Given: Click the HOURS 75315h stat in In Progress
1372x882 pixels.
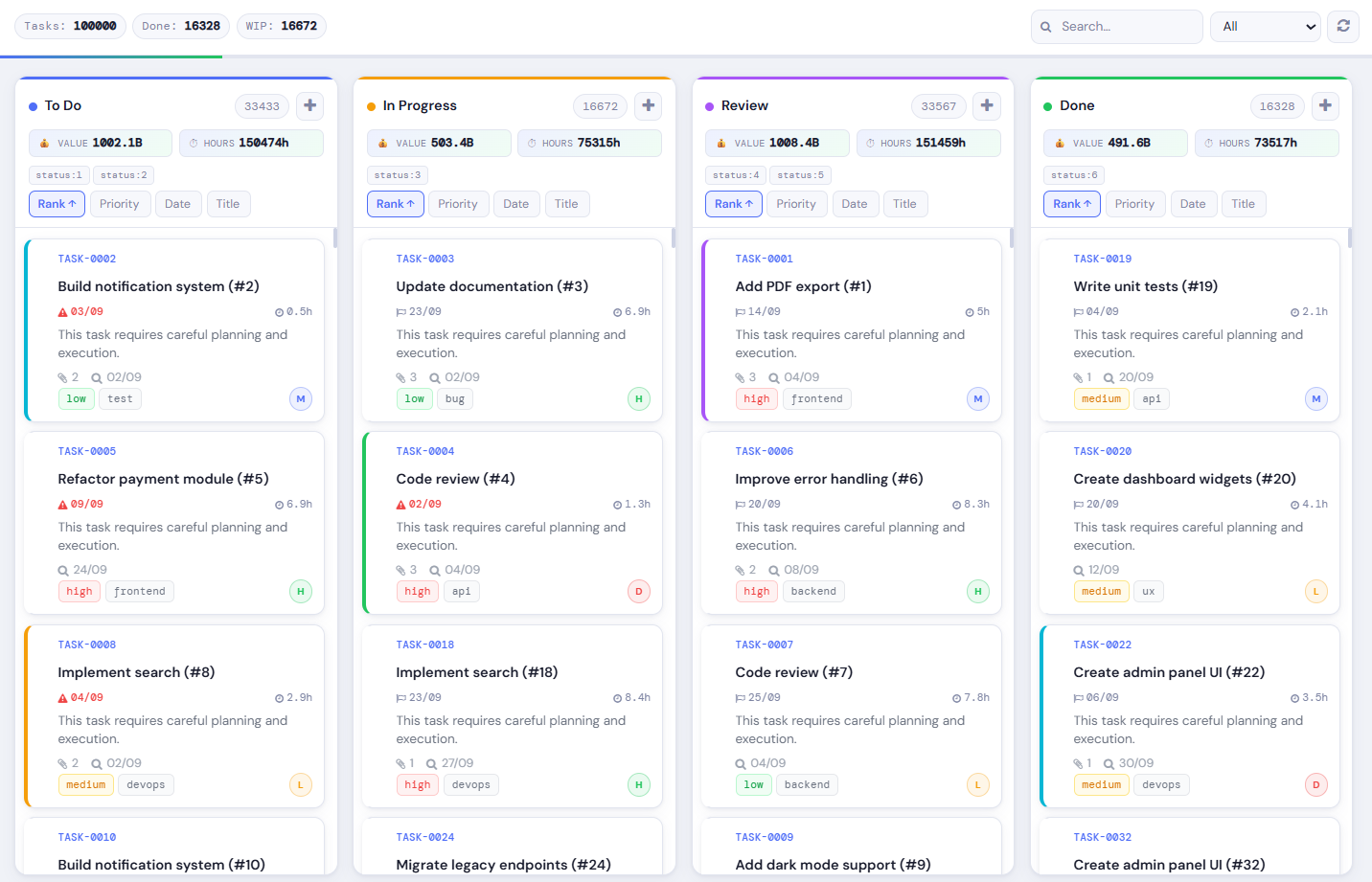Looking at the screenshot, I should [589, 143].
